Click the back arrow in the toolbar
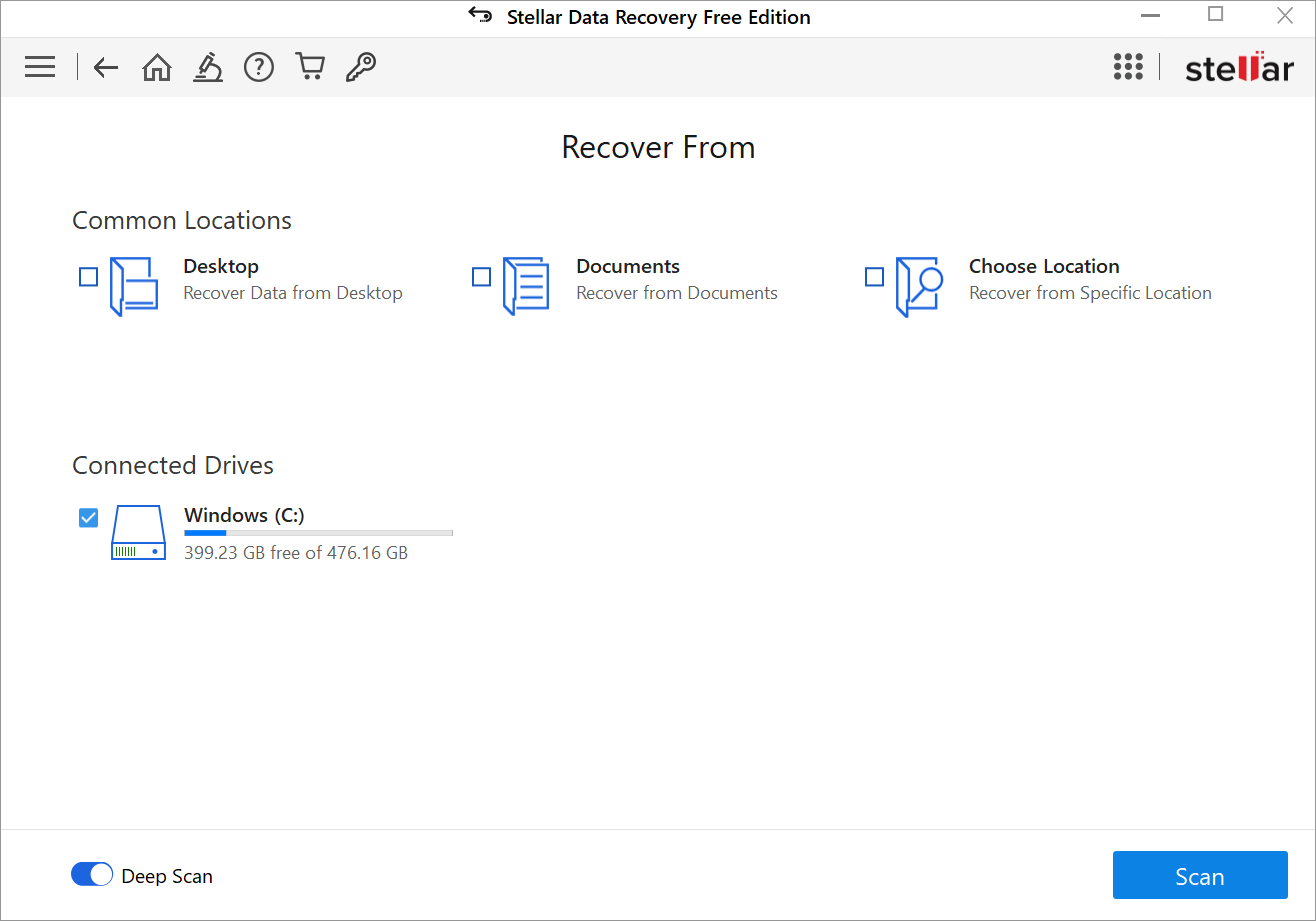Screen dimensions: 1316x921 (x=105, y=67)
